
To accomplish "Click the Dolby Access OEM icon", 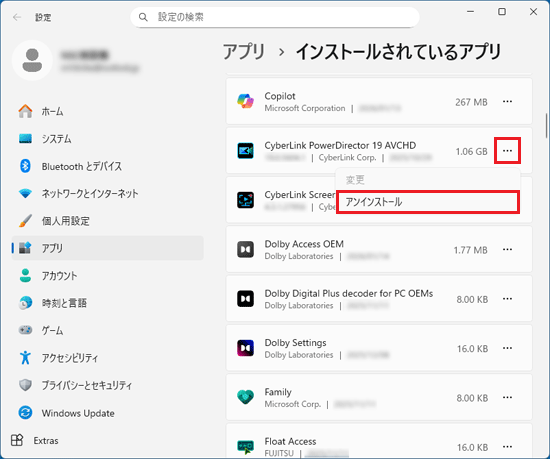I will (x=245, y=250).
